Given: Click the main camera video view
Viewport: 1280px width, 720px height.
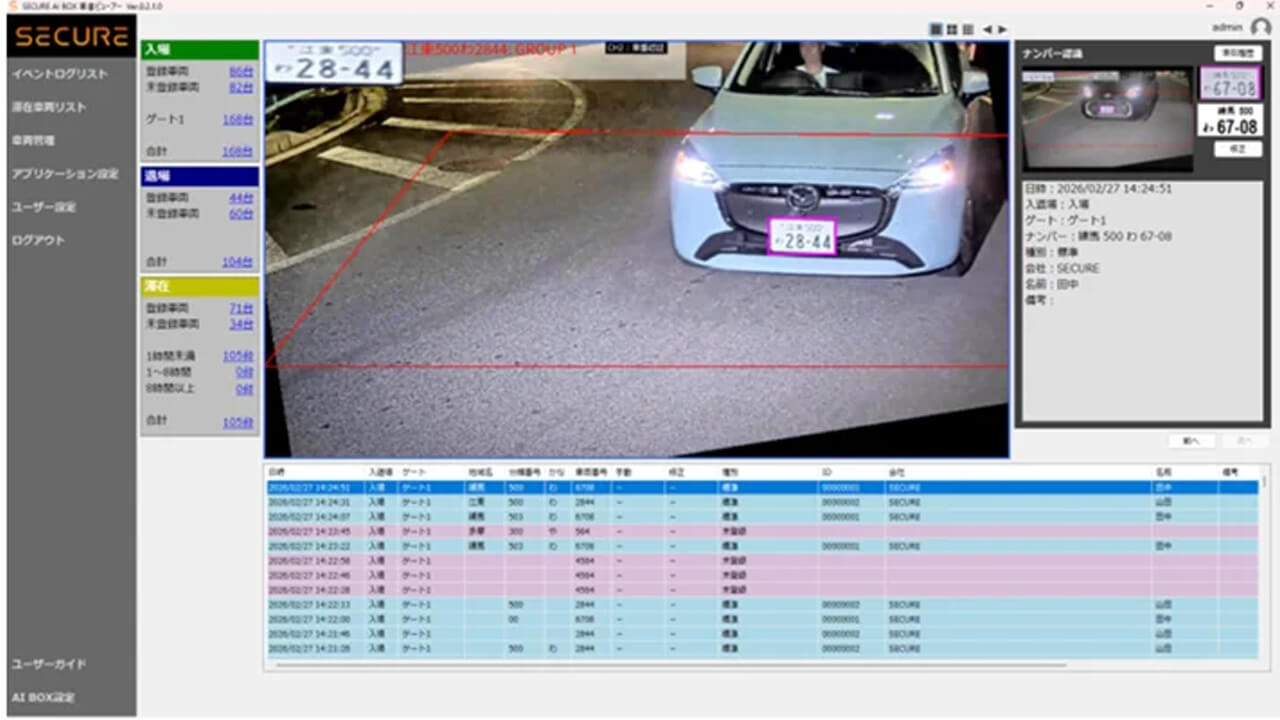Looking at the screenshot, I should pyautogui.click(x=636, y=249).
